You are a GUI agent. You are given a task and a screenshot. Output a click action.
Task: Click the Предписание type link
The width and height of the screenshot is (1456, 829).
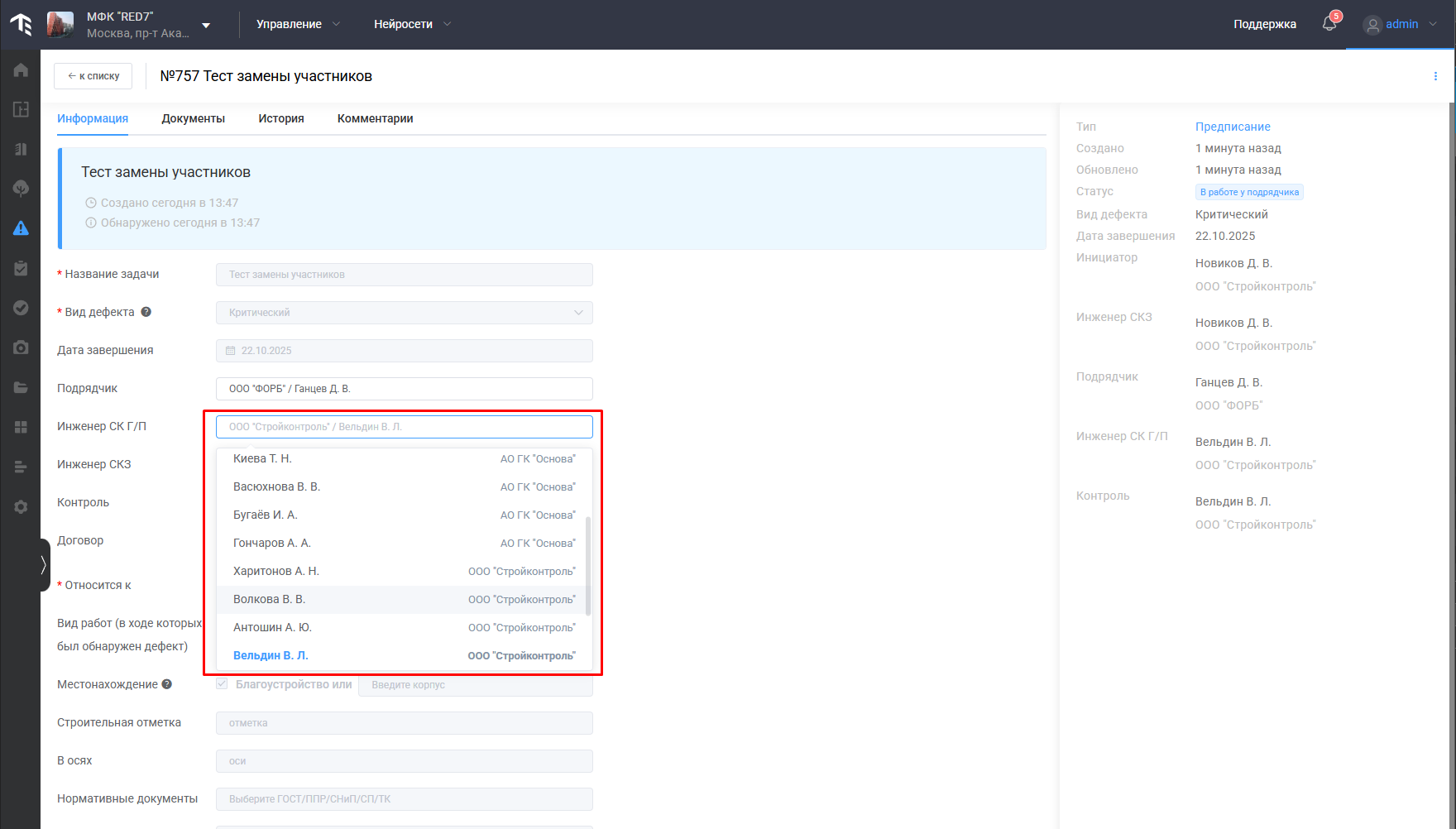1233,127
